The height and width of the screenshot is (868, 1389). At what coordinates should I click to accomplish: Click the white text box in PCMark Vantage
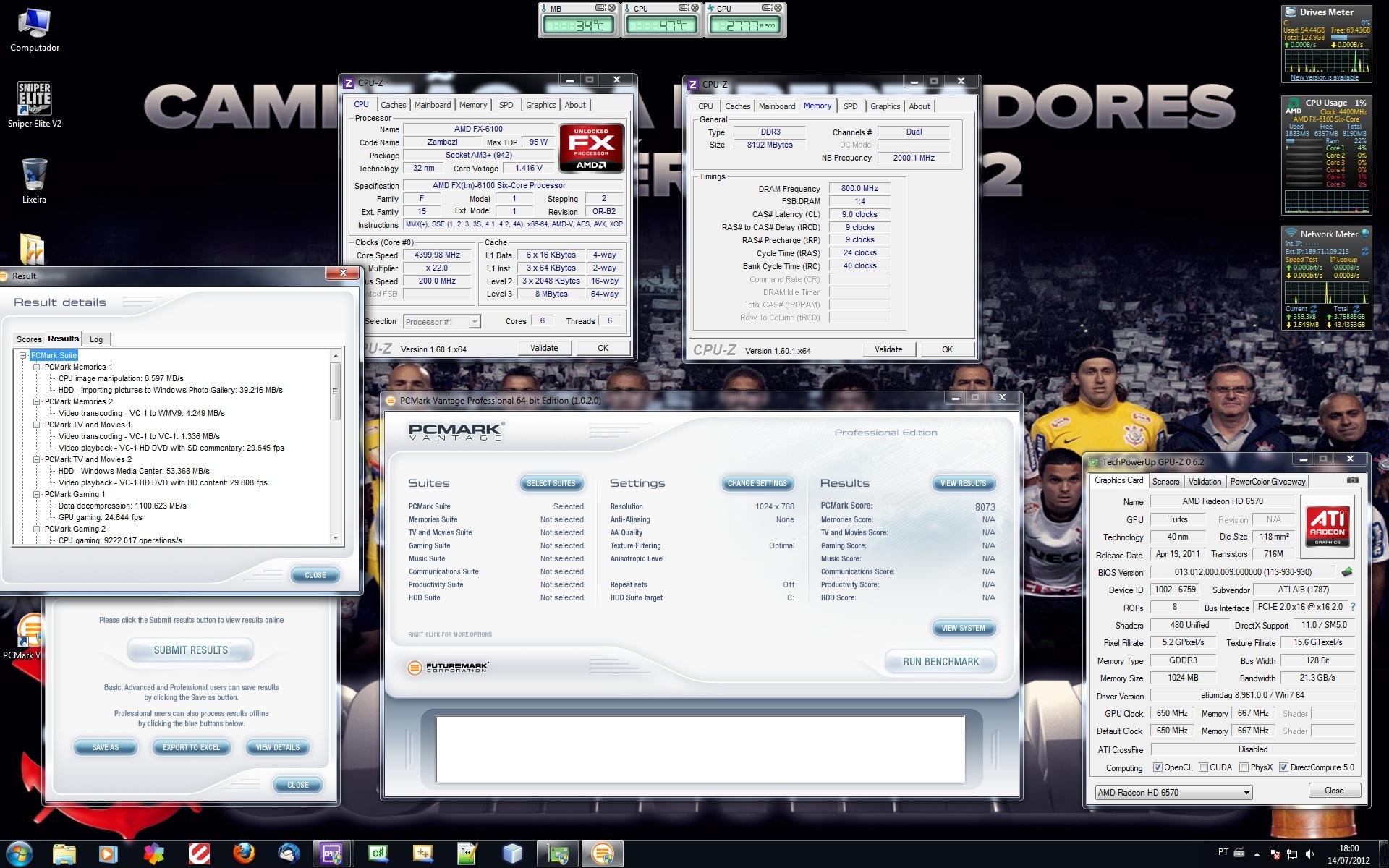tap(700, 749)
